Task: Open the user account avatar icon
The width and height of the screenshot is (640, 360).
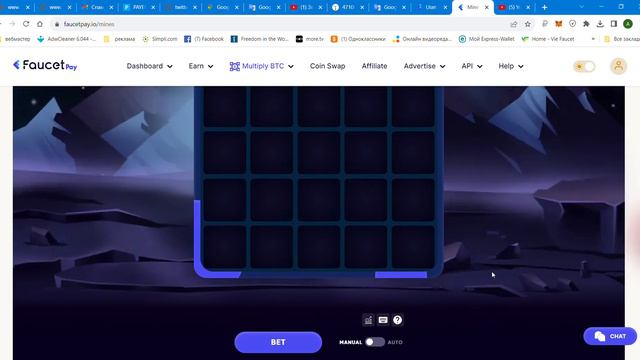Action: [x=618, y=66]
